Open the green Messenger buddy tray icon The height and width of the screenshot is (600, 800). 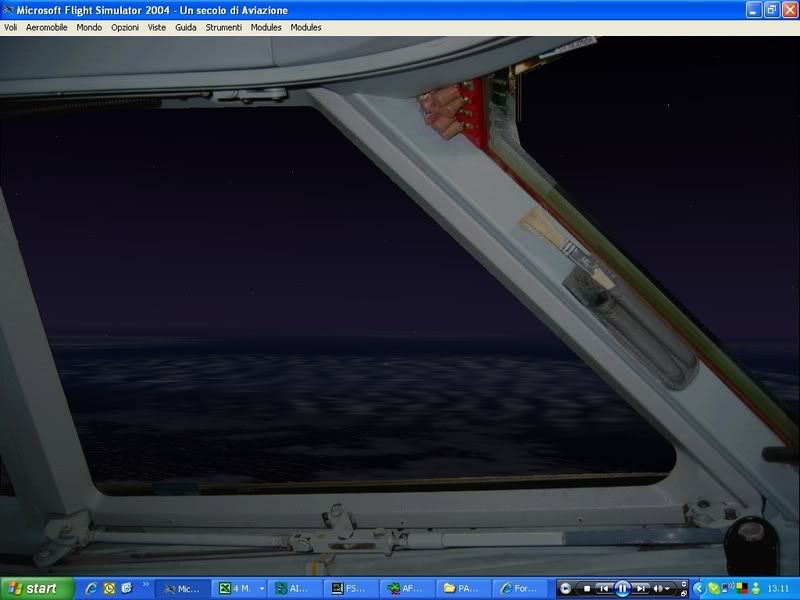756,589
